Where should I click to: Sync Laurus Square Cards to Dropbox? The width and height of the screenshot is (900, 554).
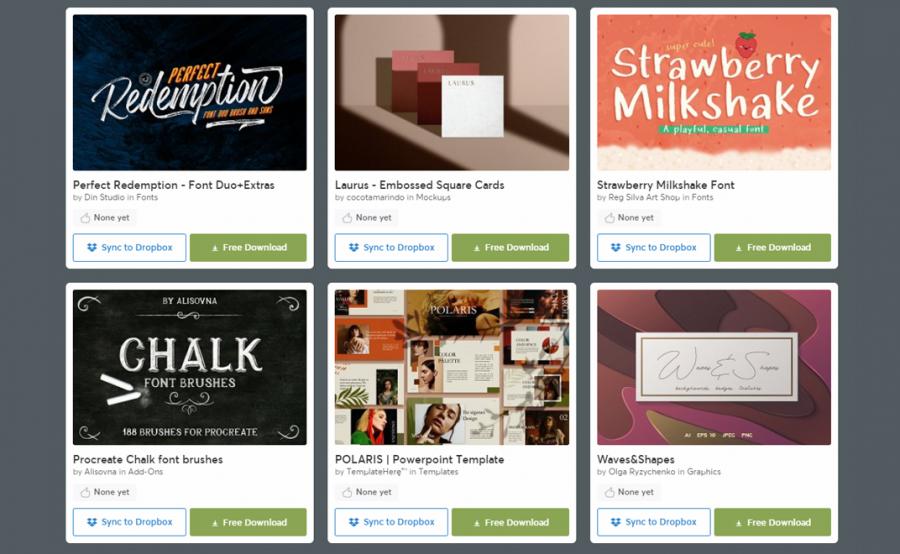click(391, 247)
